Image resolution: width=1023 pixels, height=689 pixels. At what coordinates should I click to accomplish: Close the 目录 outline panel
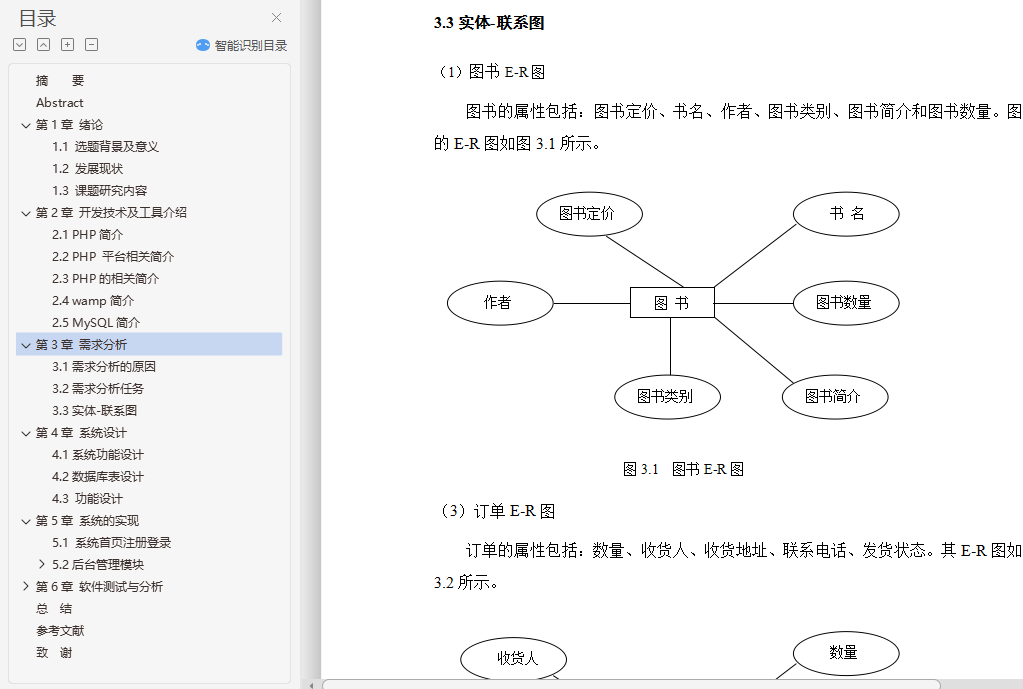pos(277,18)
